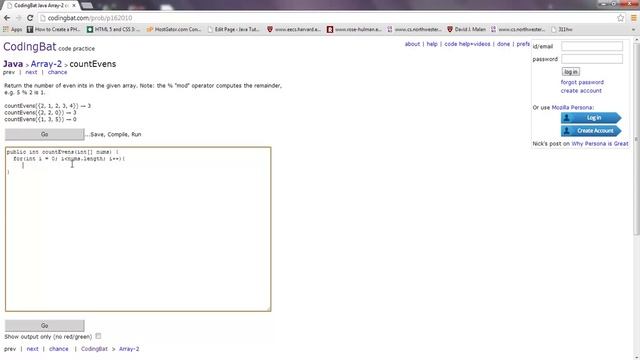Open the 'create account' link
This screenshot has height=360, width=640.
(x=581, y=91)
